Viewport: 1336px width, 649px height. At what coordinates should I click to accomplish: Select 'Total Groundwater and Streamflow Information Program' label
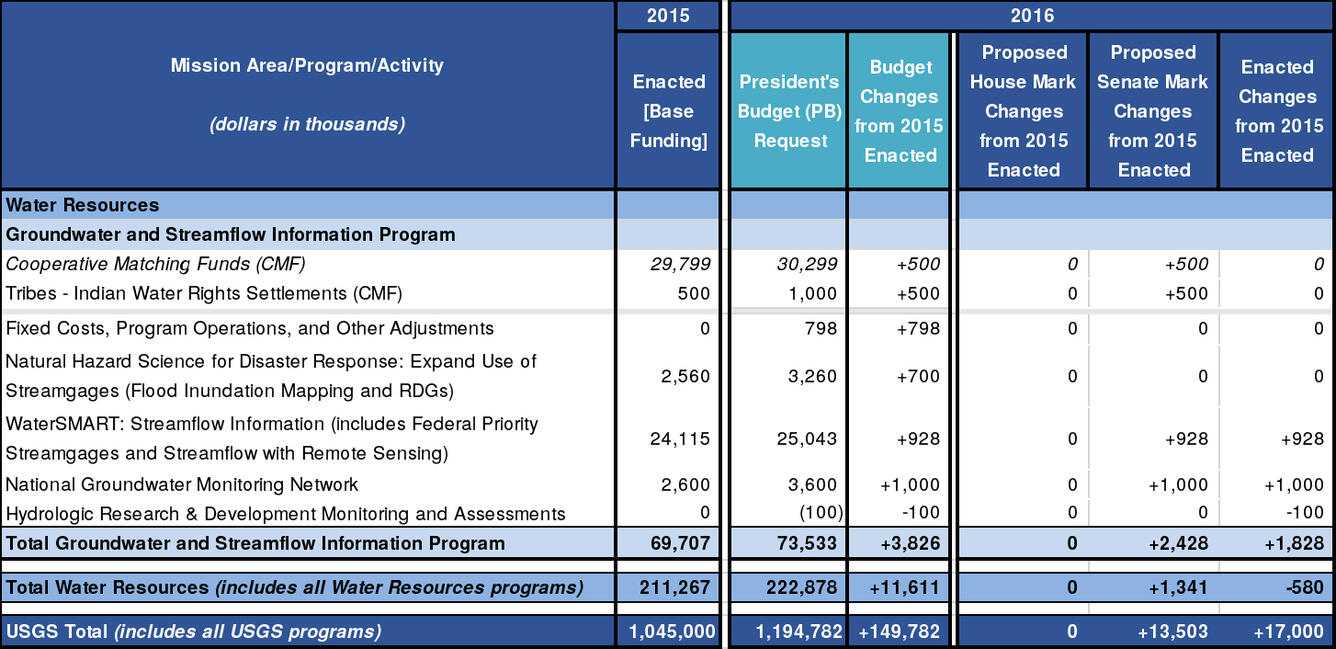coord(255,543)
